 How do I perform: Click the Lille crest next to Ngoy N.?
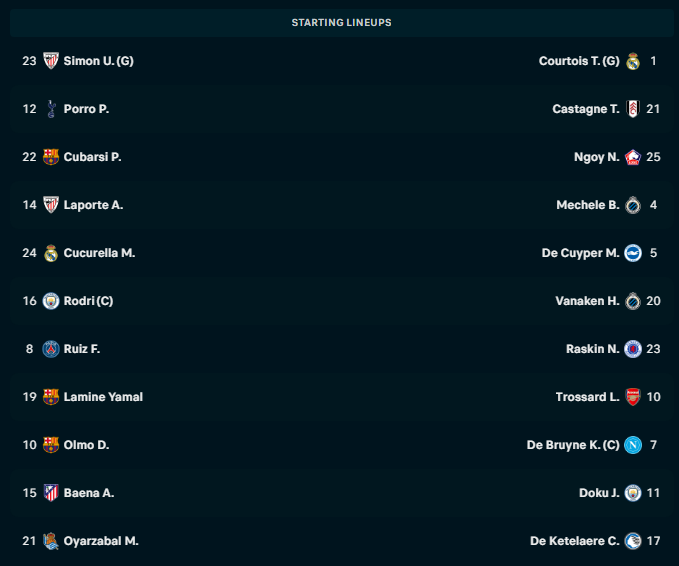pyautogui.click(x=633, y=157)
